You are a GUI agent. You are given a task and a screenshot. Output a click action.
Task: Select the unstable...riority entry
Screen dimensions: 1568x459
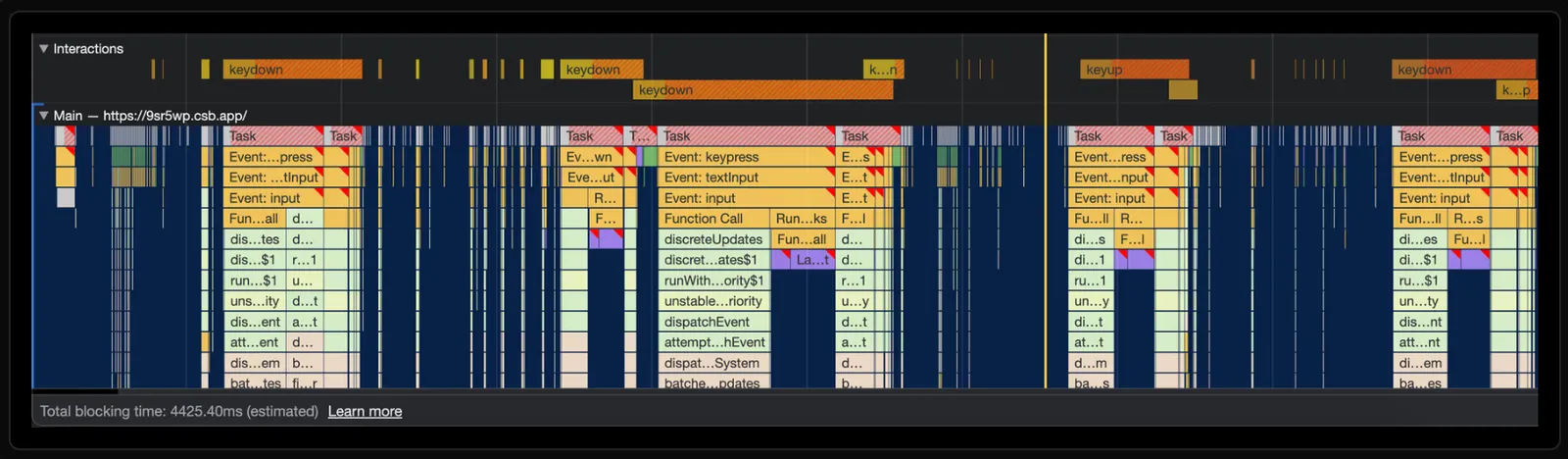[x=712, y=301]
